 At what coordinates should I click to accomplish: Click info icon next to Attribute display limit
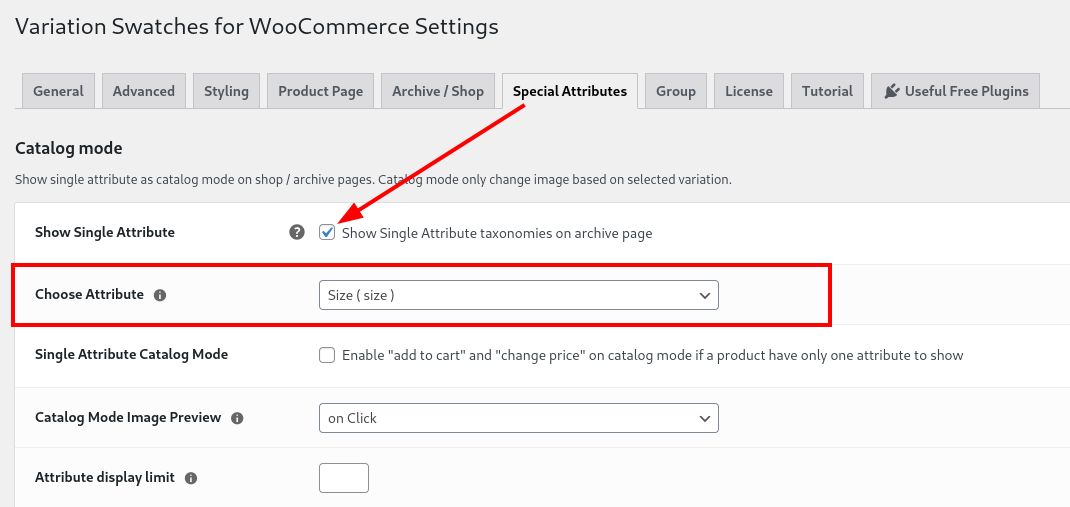point(191,478)
